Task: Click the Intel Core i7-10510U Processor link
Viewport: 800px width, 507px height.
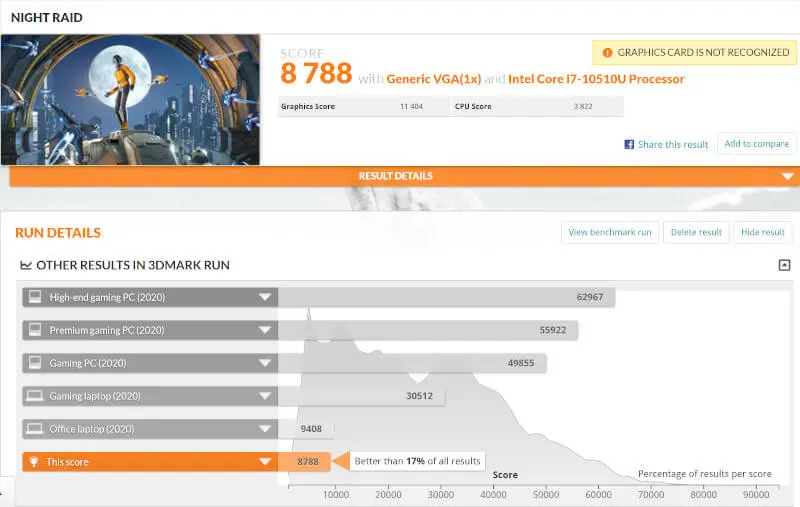Action: click(596, 79)
